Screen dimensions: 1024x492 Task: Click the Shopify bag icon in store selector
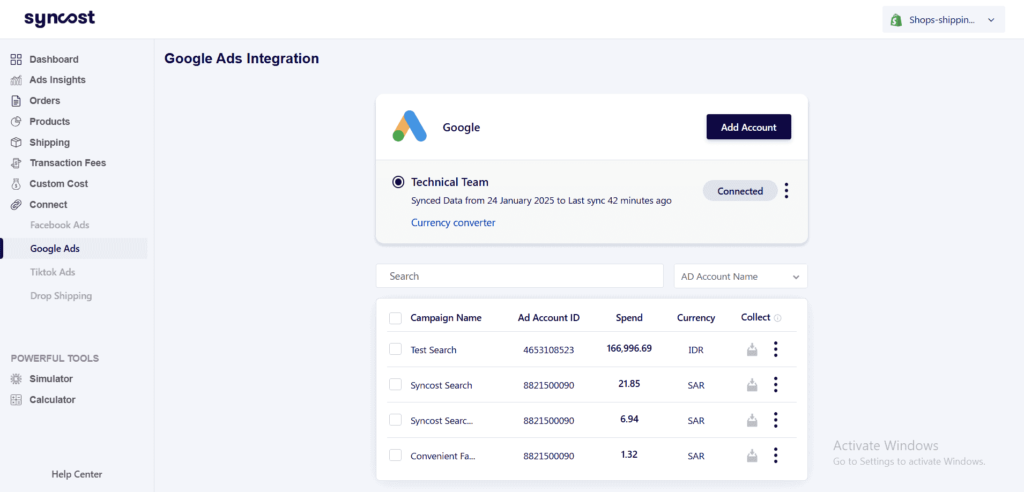(895, 20)
